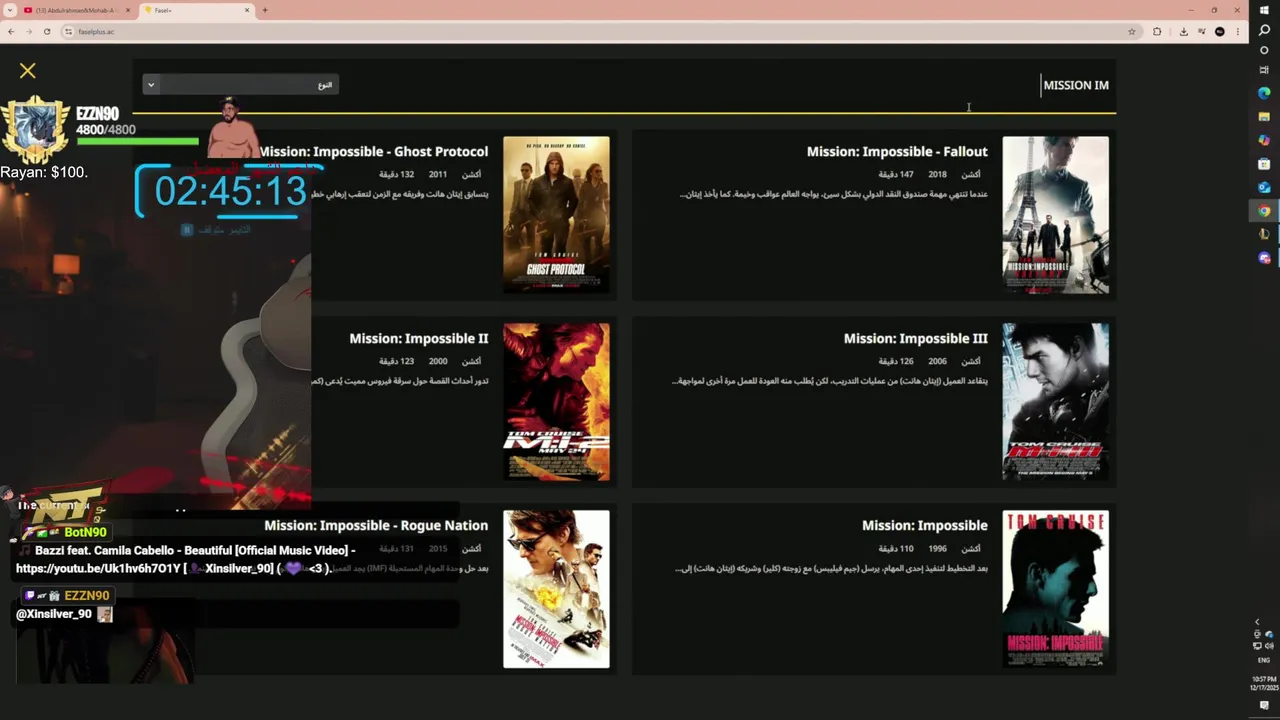1280x720 pixels.
Task: Open the genre filter dropdown
Action: point(240,85)
